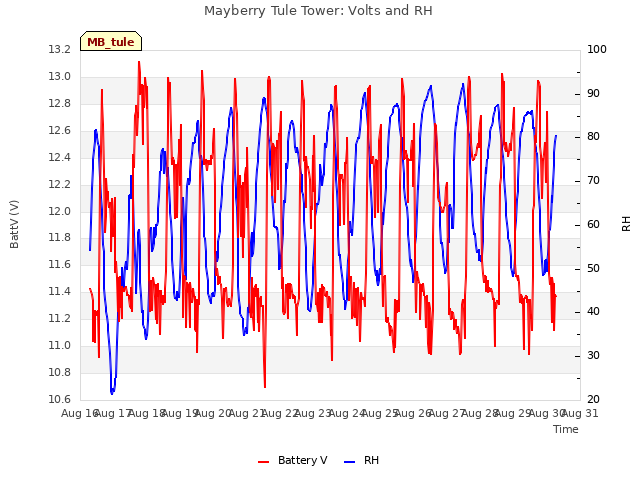This screenshot has height=480, width=640.
Task: Click the 80 RH tick label
Action: point(593,137)
